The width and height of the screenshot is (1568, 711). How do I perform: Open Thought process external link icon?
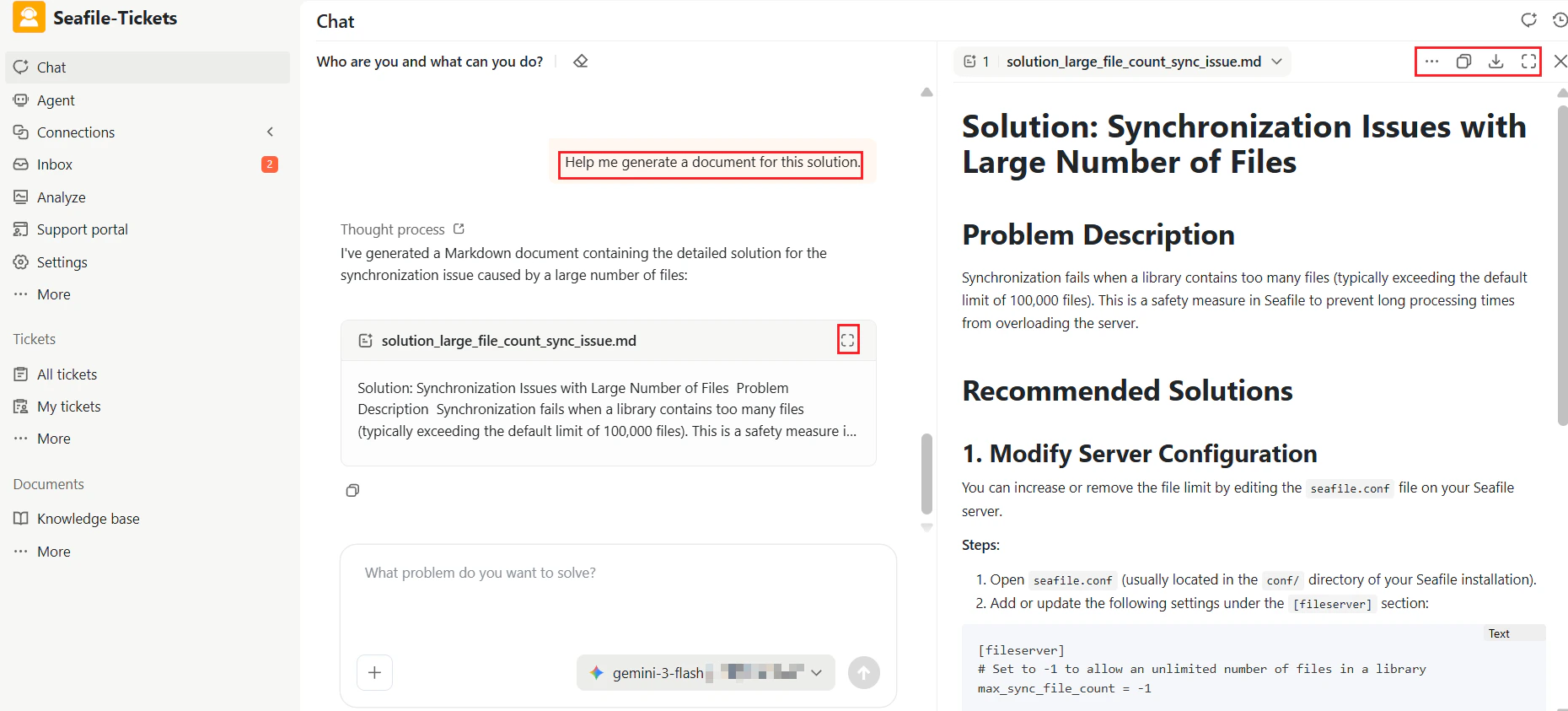pyautogui.click(x=459, y=229)
